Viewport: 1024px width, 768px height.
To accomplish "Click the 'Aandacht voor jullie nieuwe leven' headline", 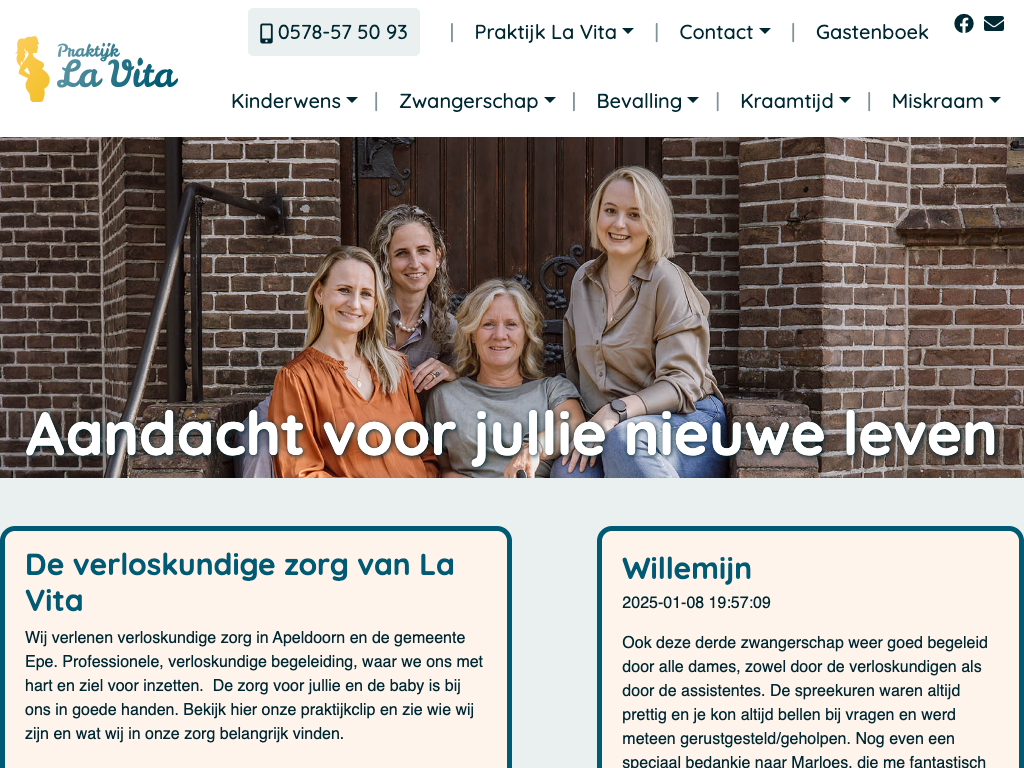I will 511,435.
